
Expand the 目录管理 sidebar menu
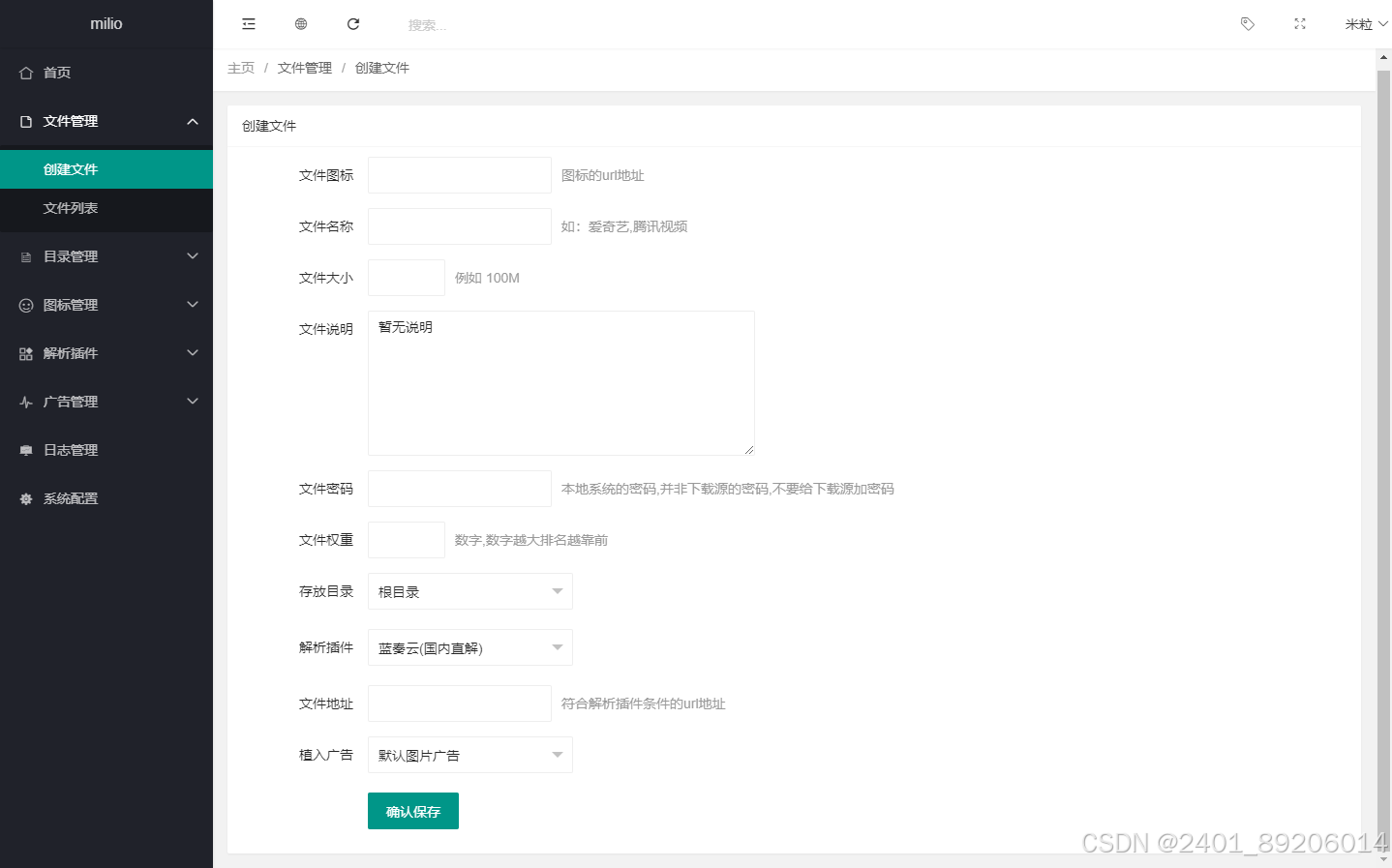[106, 256]
